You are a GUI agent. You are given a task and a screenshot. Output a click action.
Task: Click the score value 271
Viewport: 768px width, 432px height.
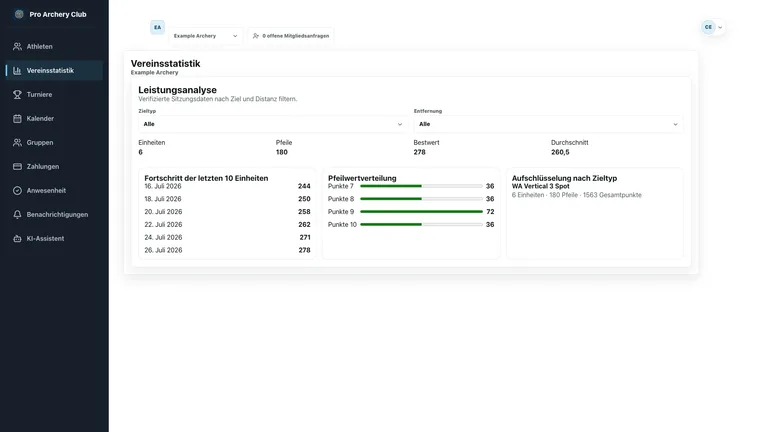tap(305, 237)
